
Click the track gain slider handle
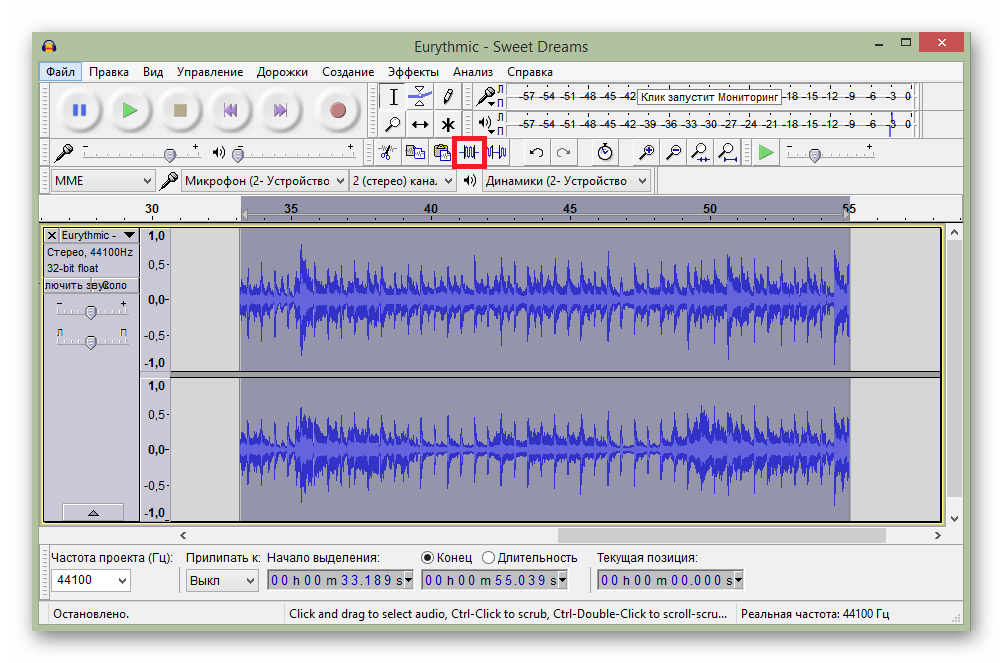tap(90, 312)
